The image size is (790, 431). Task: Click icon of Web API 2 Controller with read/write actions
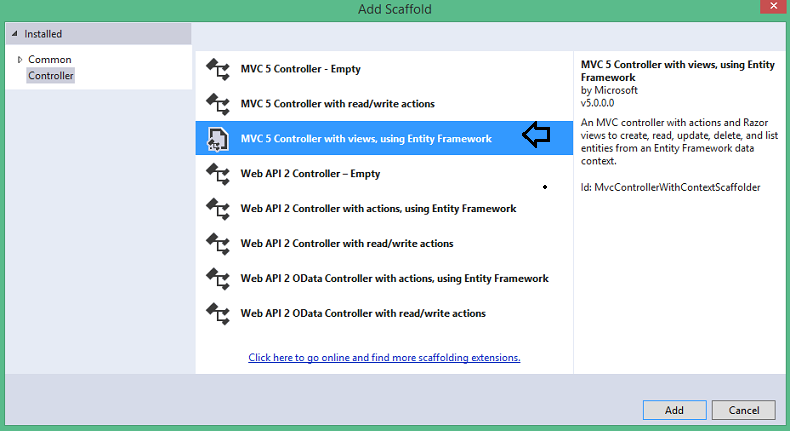218,243
